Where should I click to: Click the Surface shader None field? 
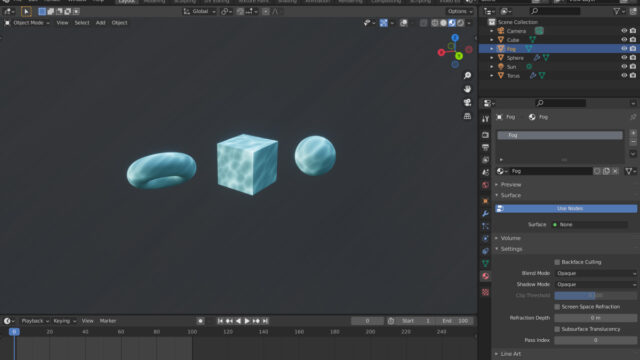click(590, 224)
